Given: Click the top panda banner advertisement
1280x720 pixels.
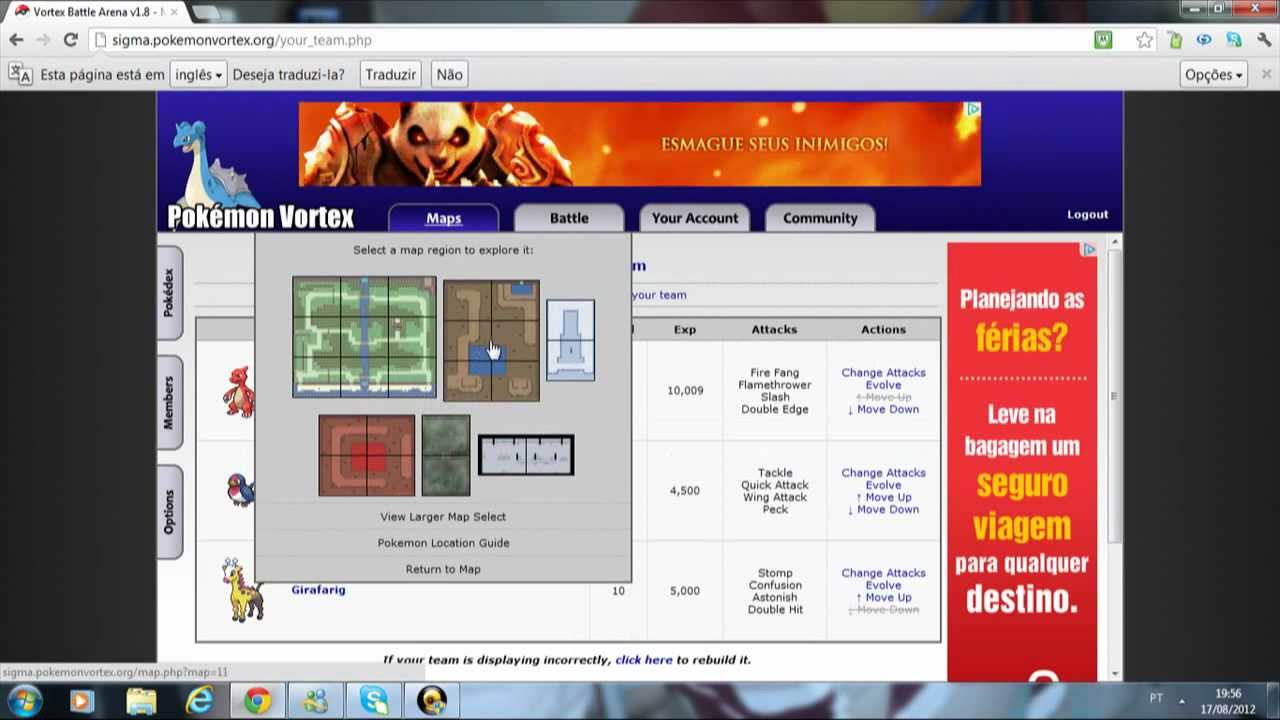Looking at the screenshot, I should 640,144.
